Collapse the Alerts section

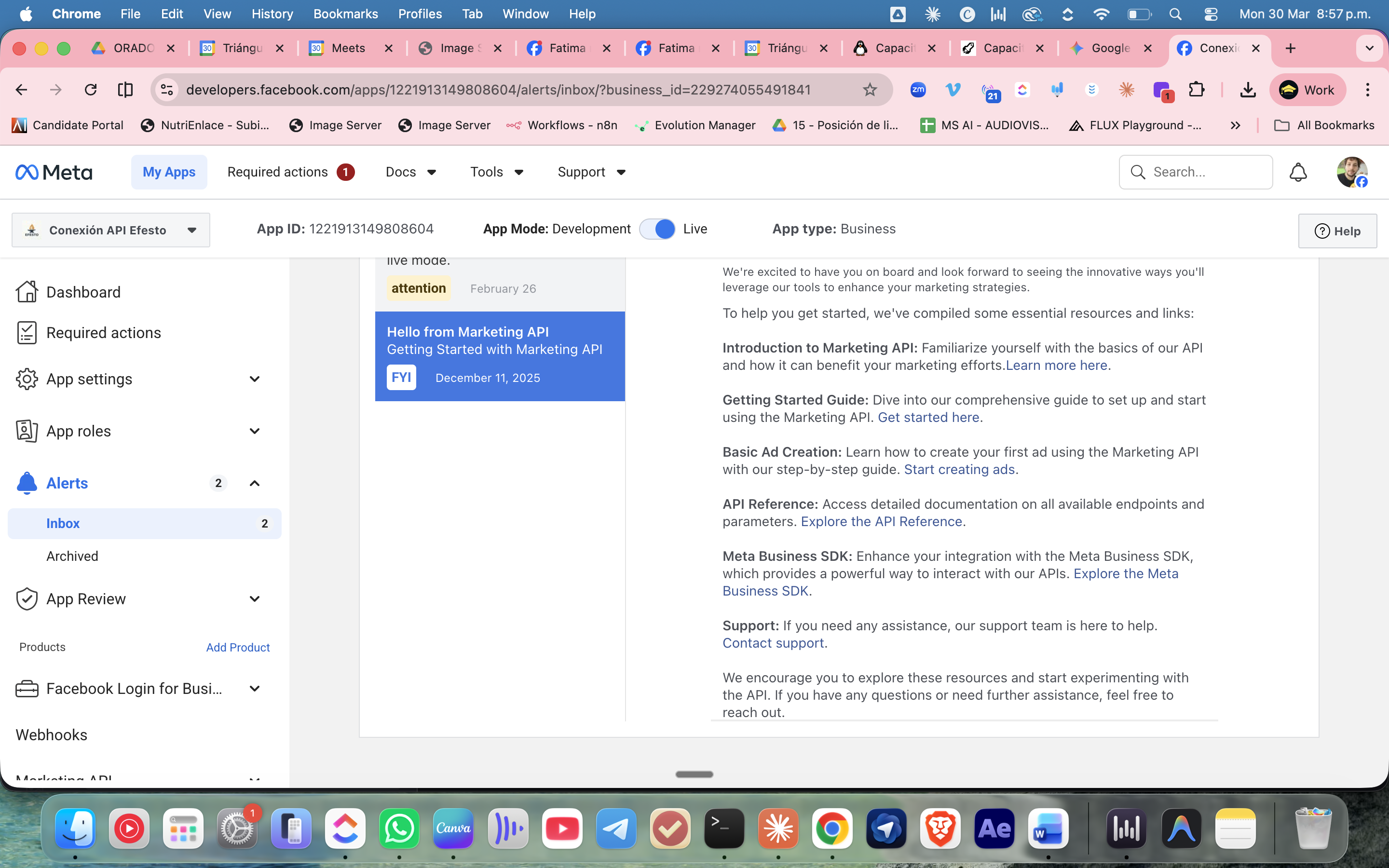(254, 483)
